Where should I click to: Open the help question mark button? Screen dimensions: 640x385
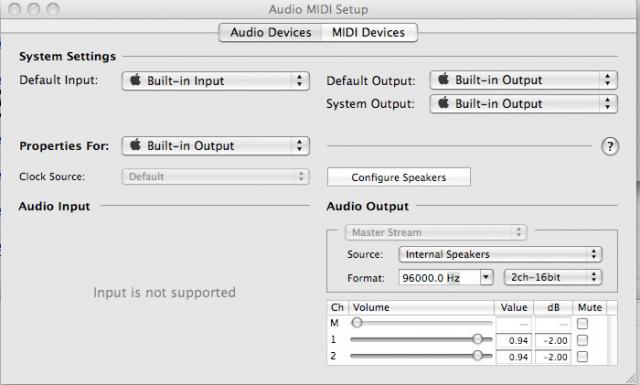[610, 146]
